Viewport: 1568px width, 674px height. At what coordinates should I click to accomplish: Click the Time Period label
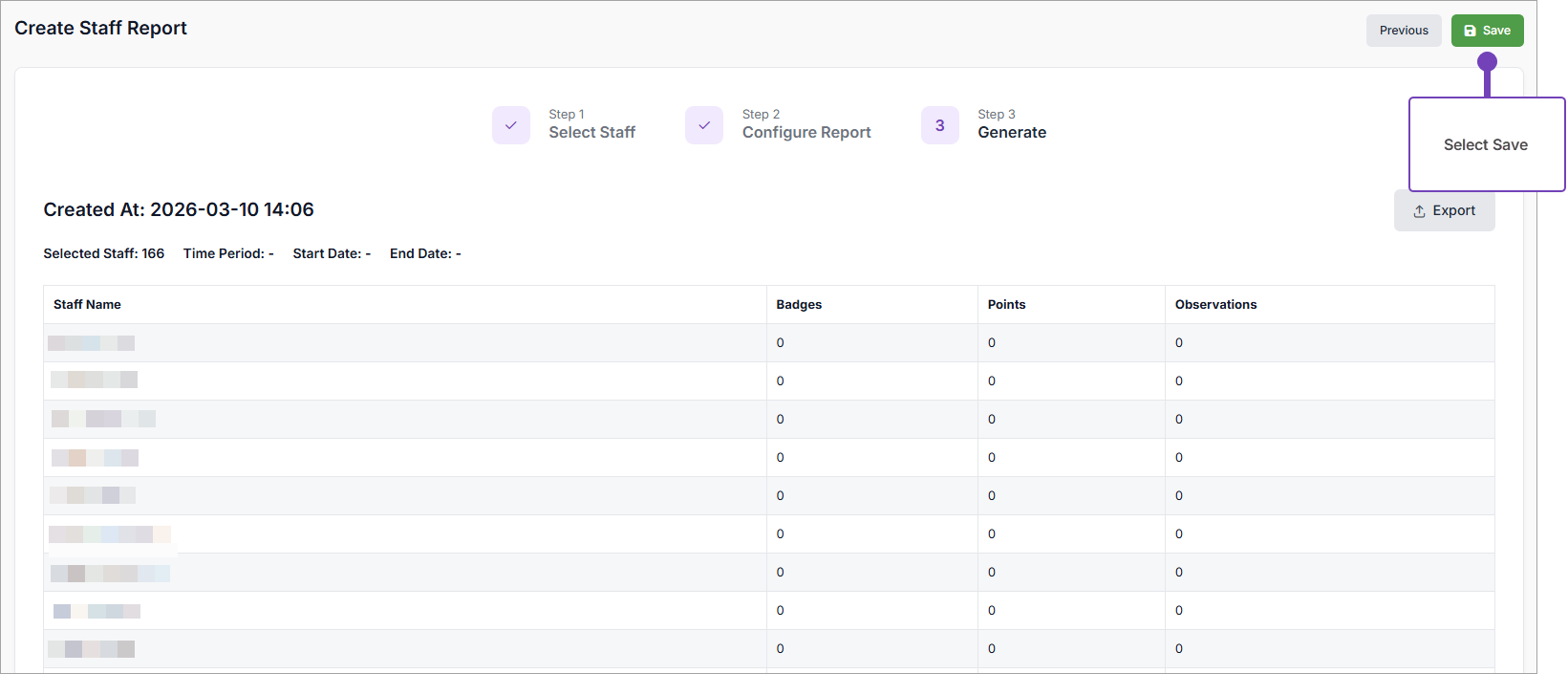point(228,253)
